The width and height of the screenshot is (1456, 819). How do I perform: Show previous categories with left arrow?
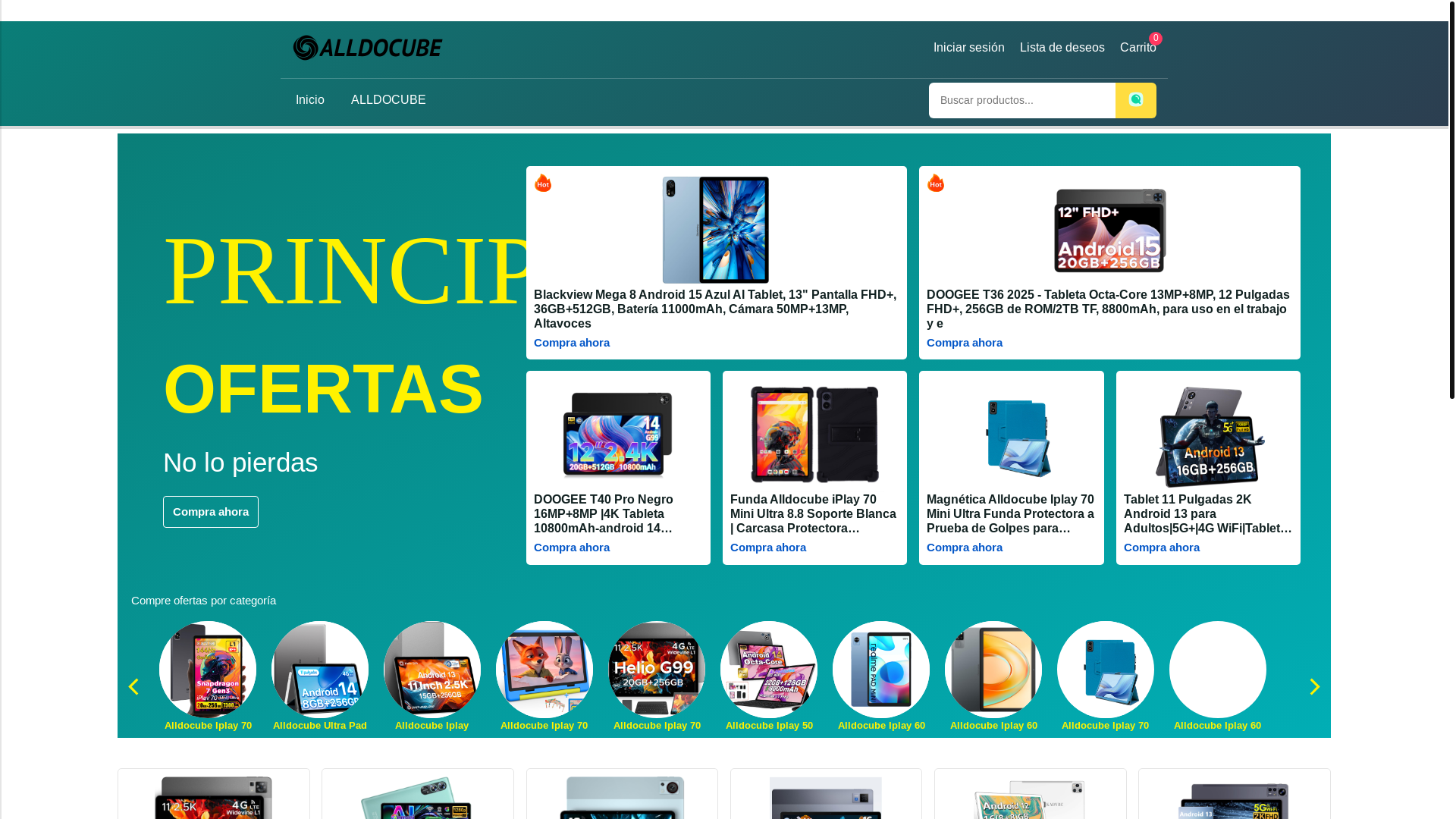pyautogui.click(x=133, y=687)
